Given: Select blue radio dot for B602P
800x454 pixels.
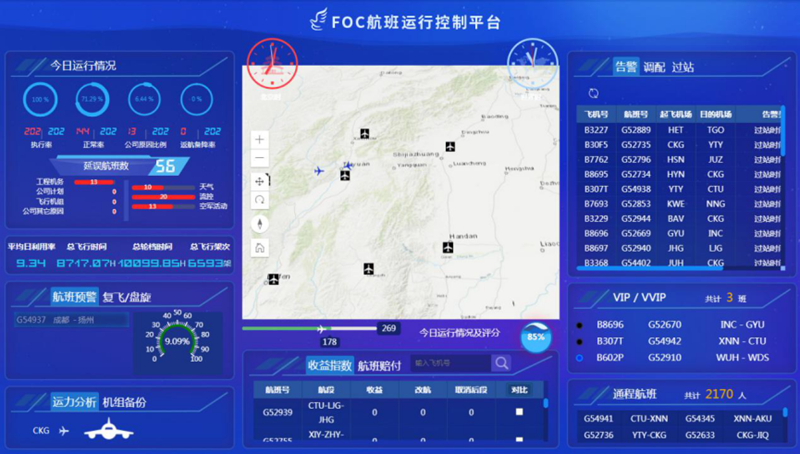Looking at the screenshot, I should coord(580,358).
